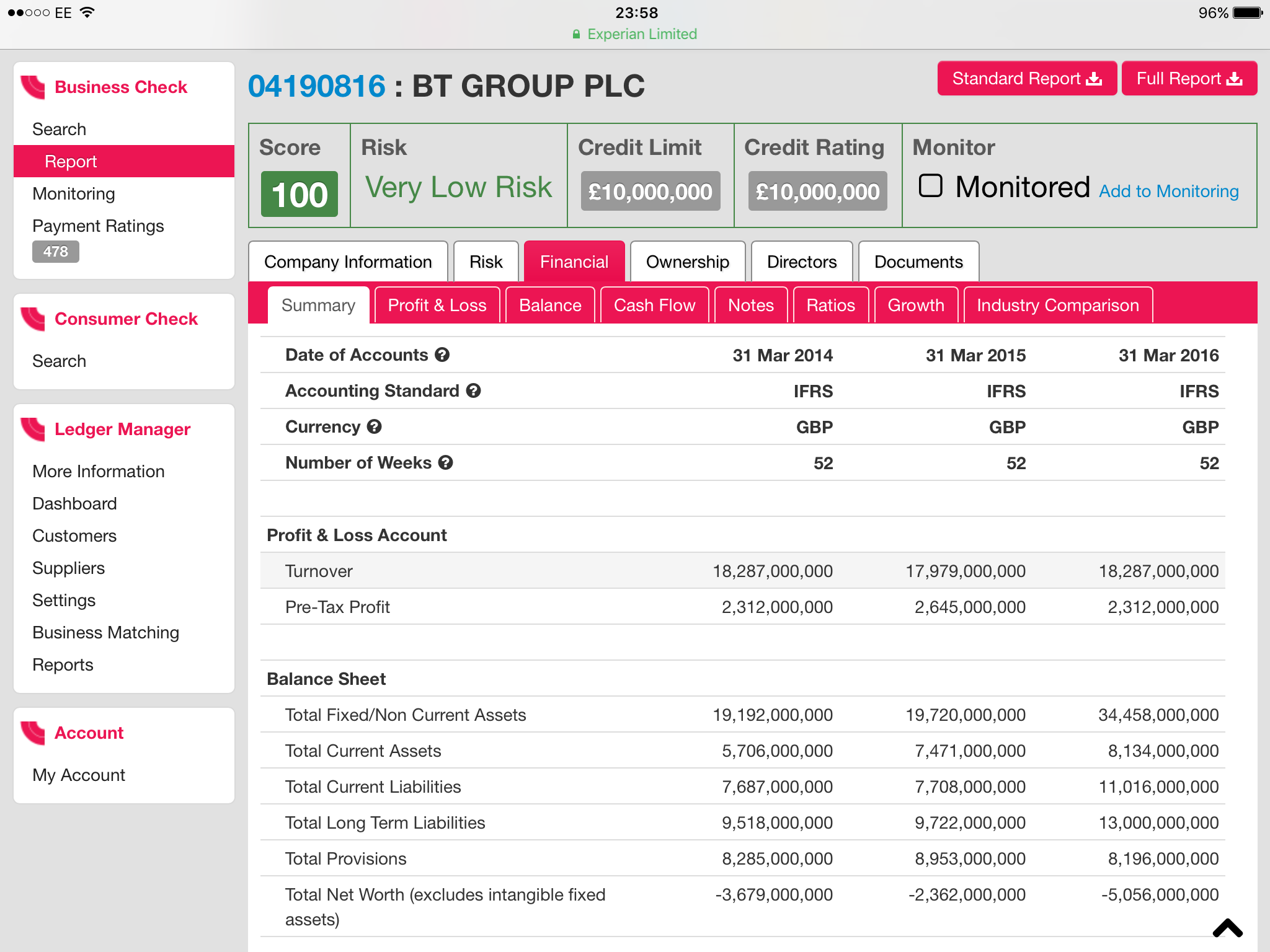Image resolution: width=1270 pixels, height=952 pixels.
Task: Click the scroll-to-top chevron arrow icon
Action: coord(1227,928)
